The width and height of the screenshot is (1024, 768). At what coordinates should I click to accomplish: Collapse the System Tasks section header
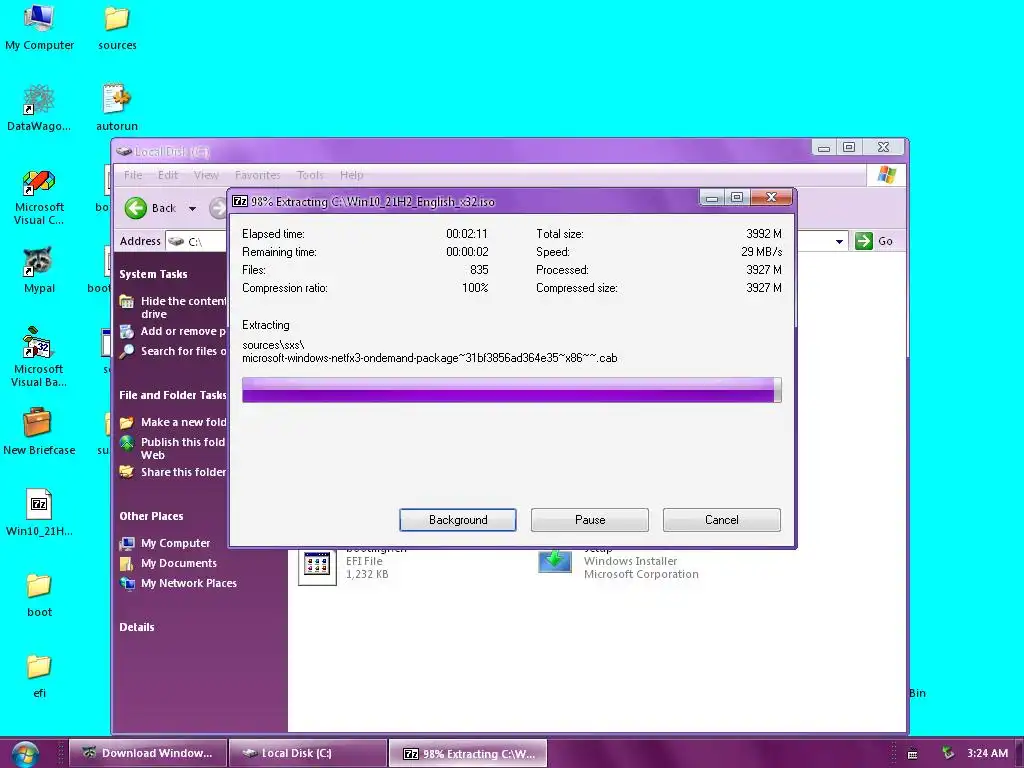(x=153, y=274)
